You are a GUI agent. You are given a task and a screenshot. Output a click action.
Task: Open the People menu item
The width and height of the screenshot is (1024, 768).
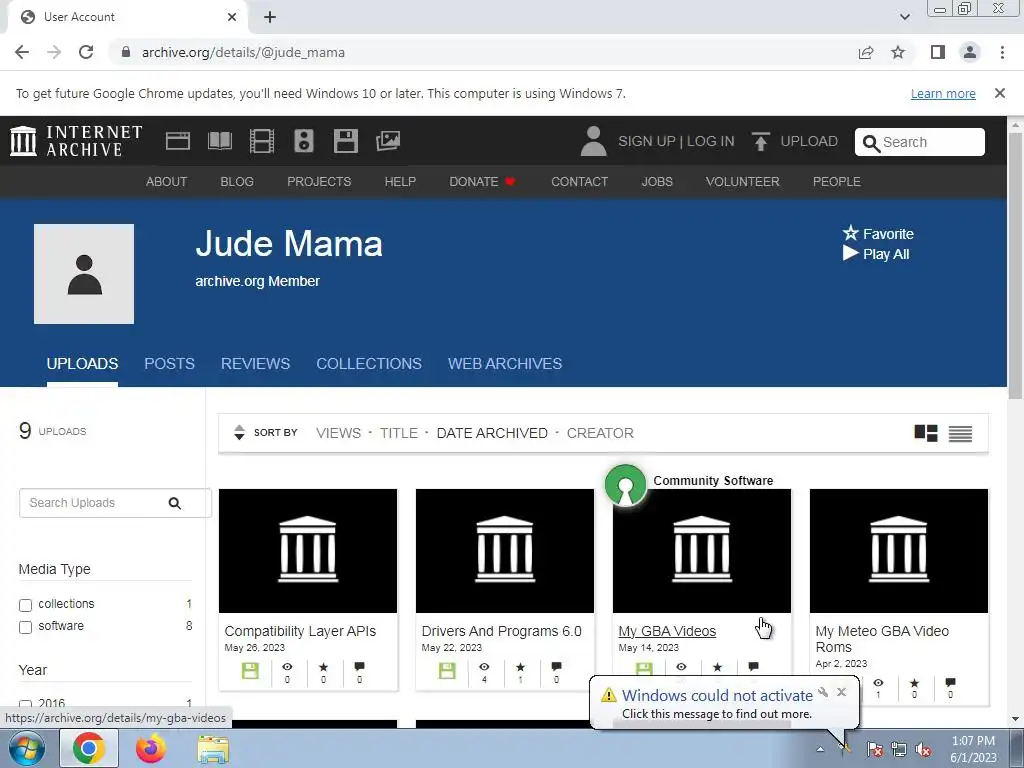pos(837,182)
